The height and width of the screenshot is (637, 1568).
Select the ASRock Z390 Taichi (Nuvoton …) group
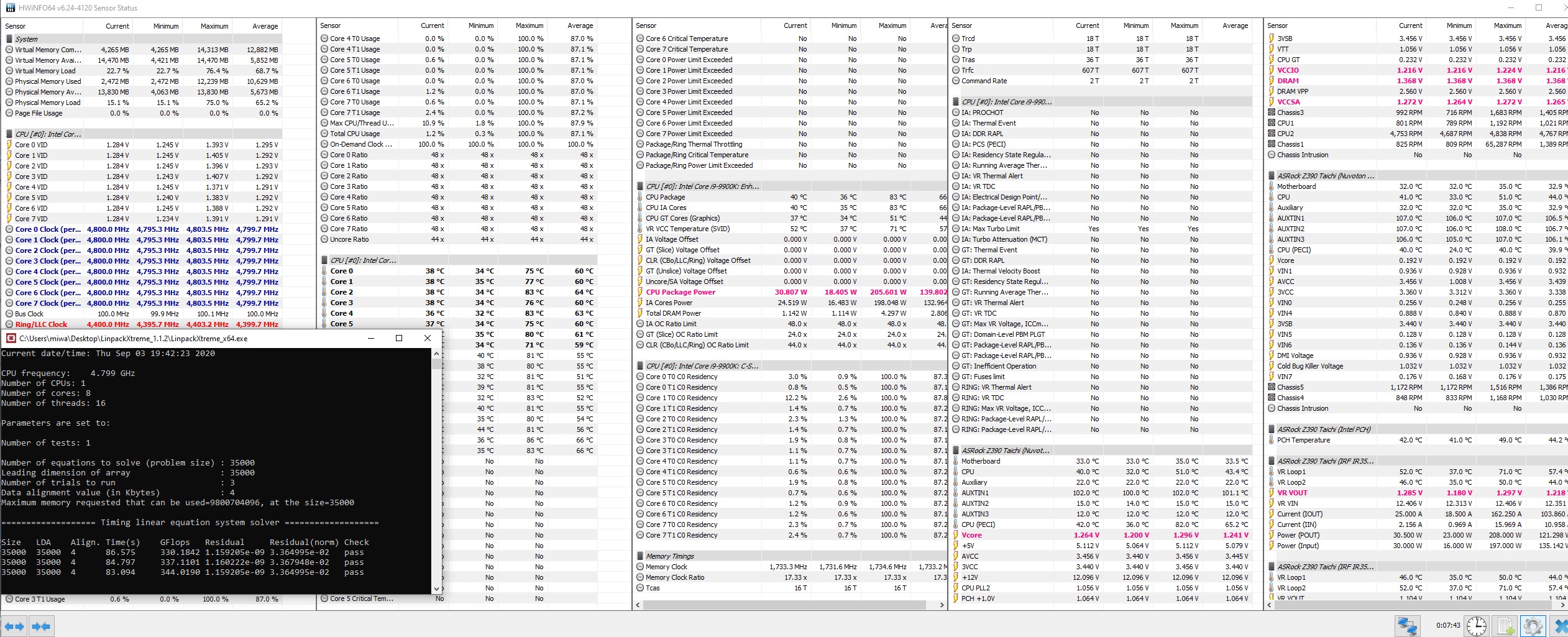1417,176
